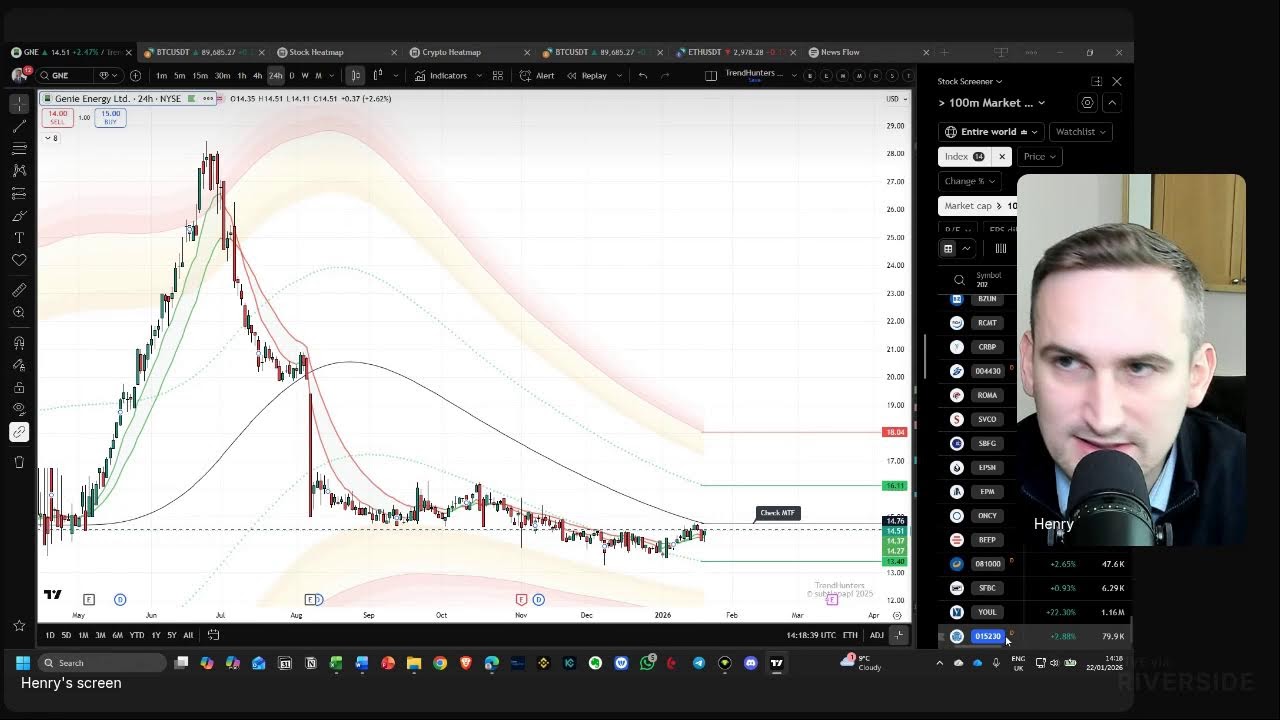Viewport: 1280px width, 720px height.
Task: Select the 4h timeframe
Action: point(257,76)
